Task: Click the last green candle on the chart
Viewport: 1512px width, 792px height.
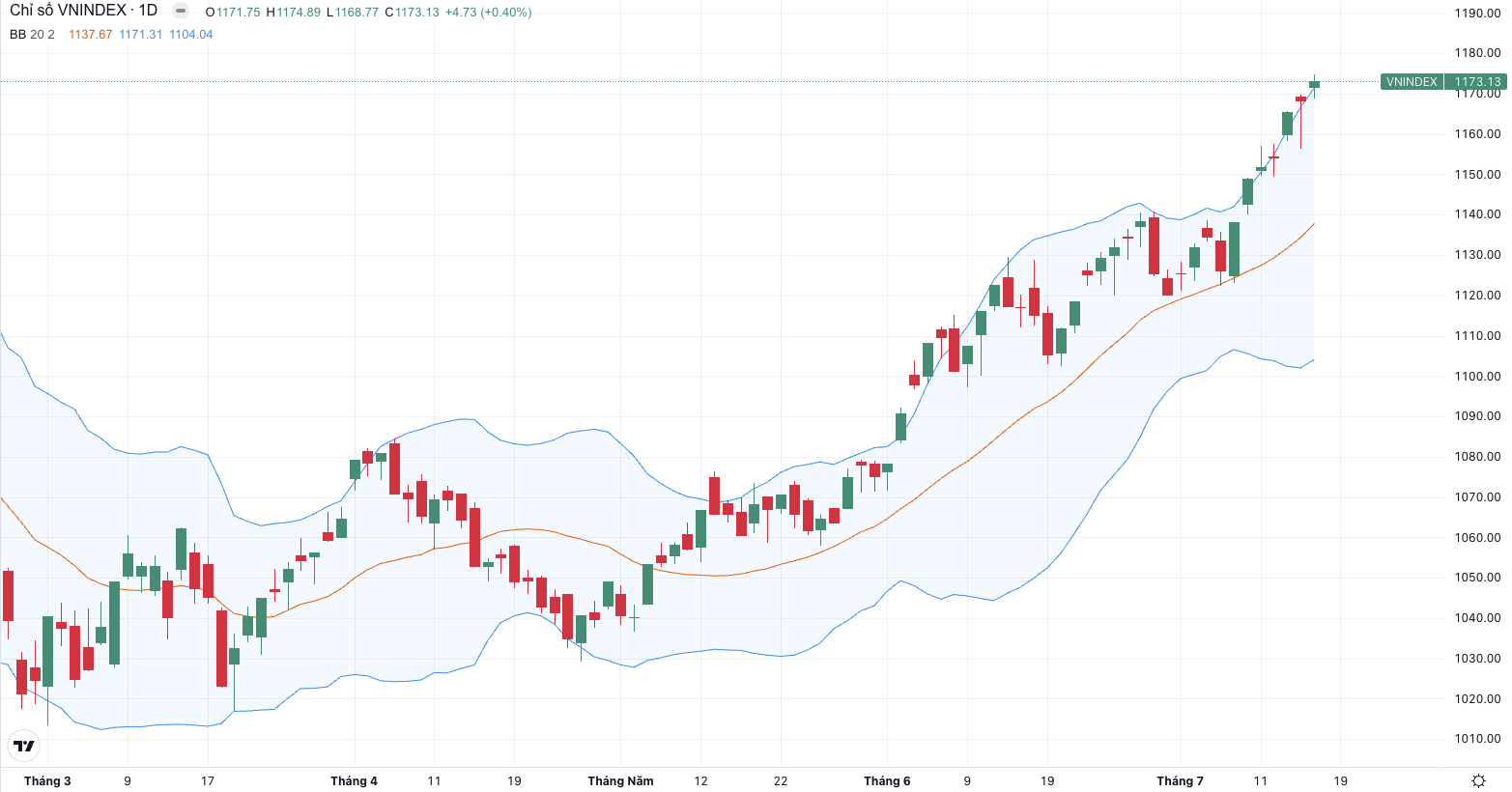Action: [x=1314, y=85]
